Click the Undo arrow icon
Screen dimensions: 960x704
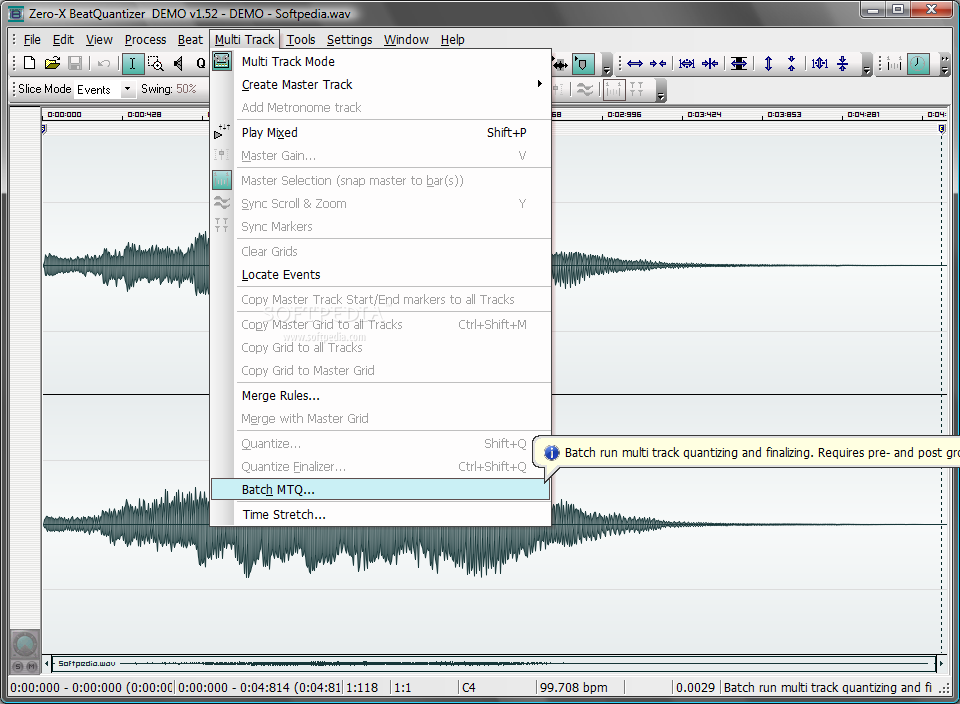[103, 63]
